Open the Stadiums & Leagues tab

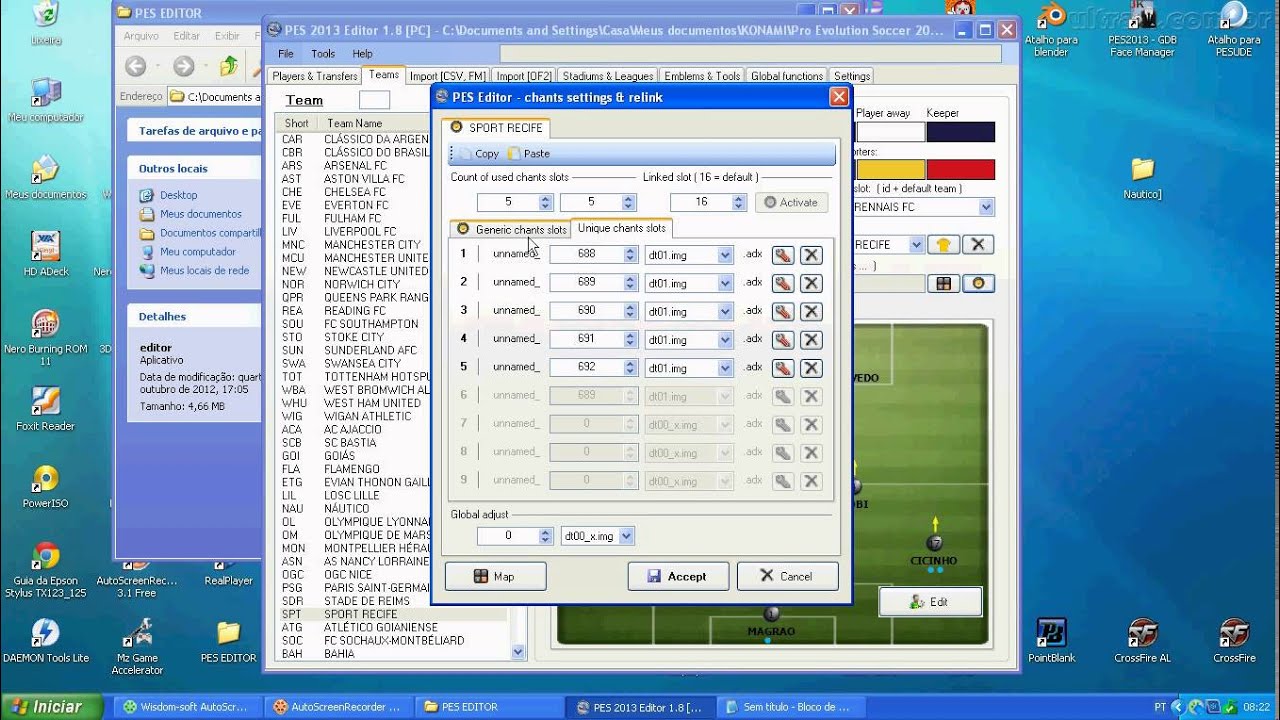607,76
